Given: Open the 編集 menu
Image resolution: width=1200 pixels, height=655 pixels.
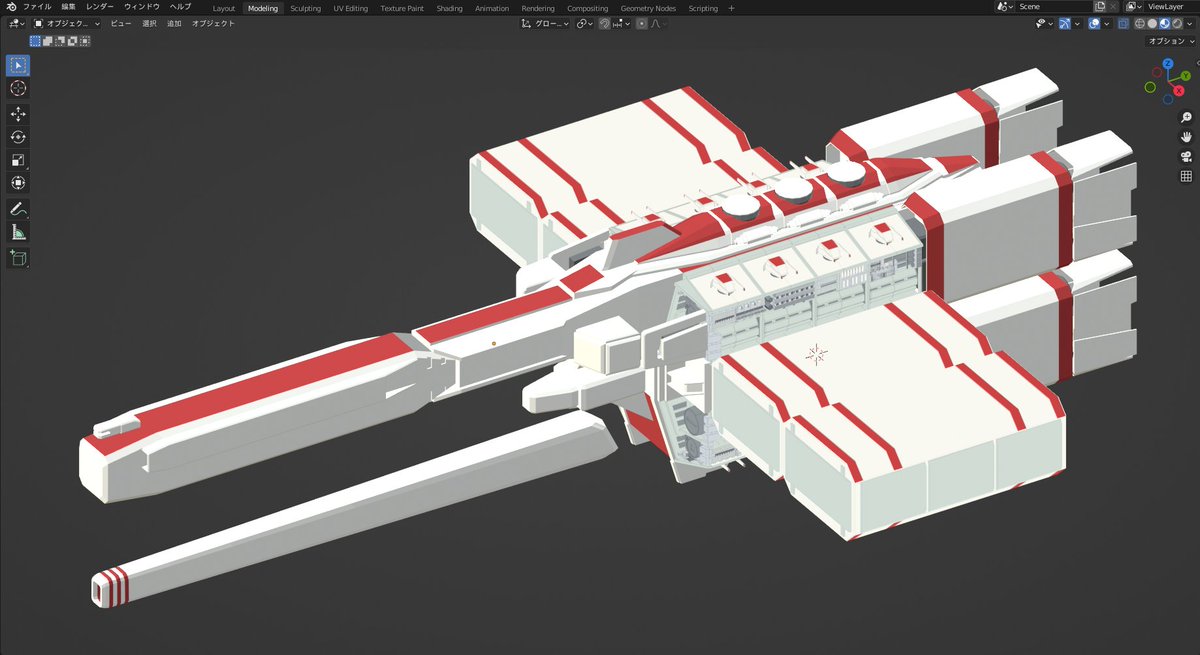Looking at the screenshot, I should tap(68, 7).
